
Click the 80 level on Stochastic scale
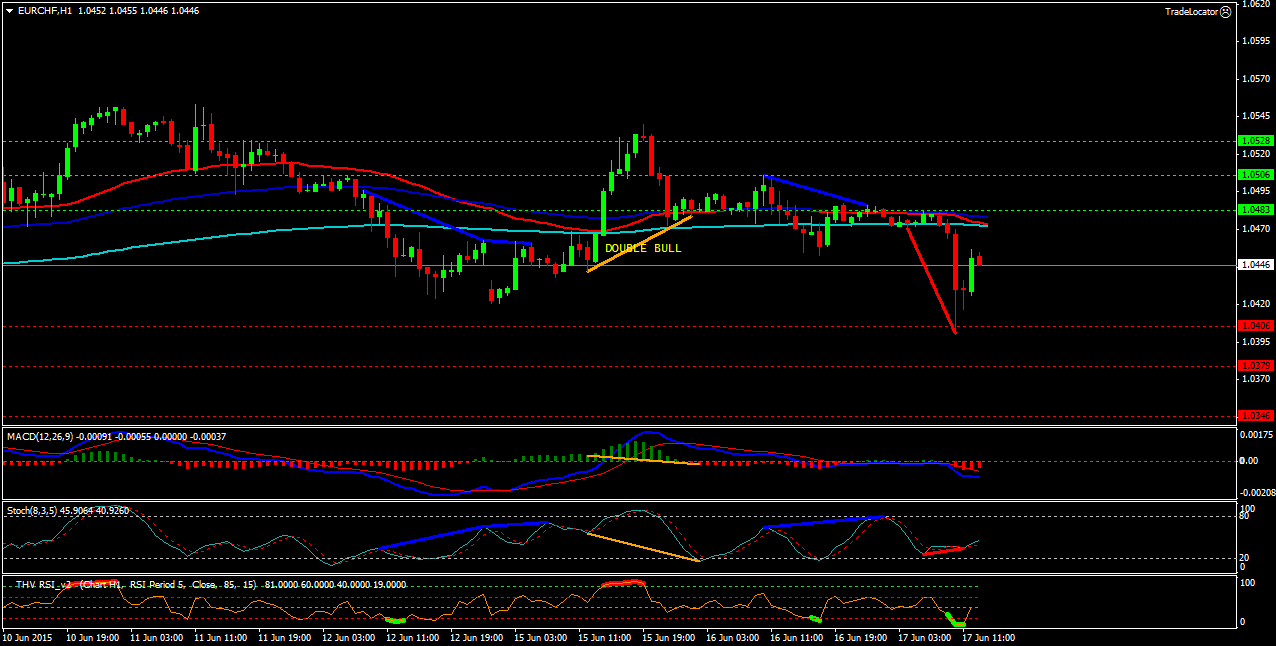coord(1244,518)
